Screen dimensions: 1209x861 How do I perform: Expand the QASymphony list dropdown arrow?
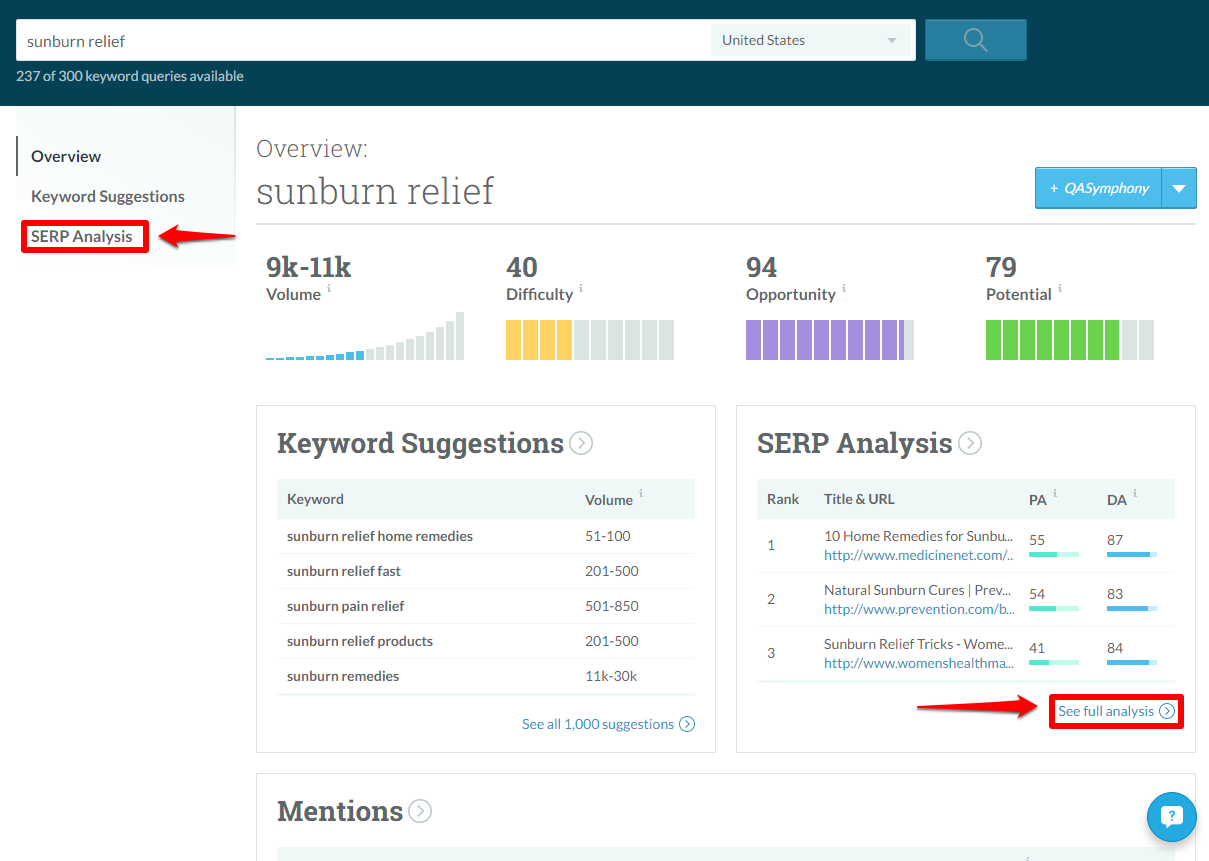(x=1178, y=187)
